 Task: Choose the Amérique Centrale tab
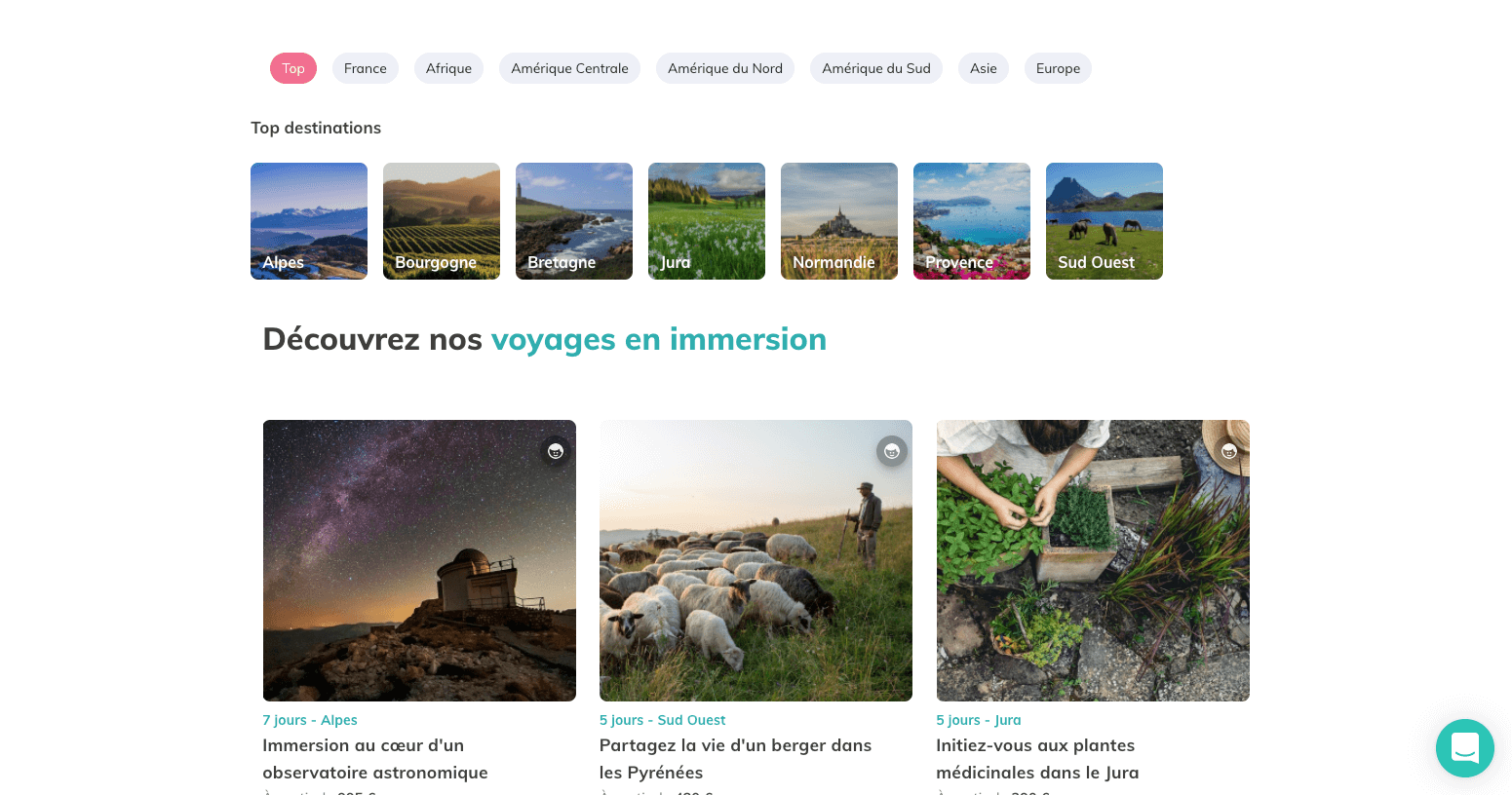(569, 68)
